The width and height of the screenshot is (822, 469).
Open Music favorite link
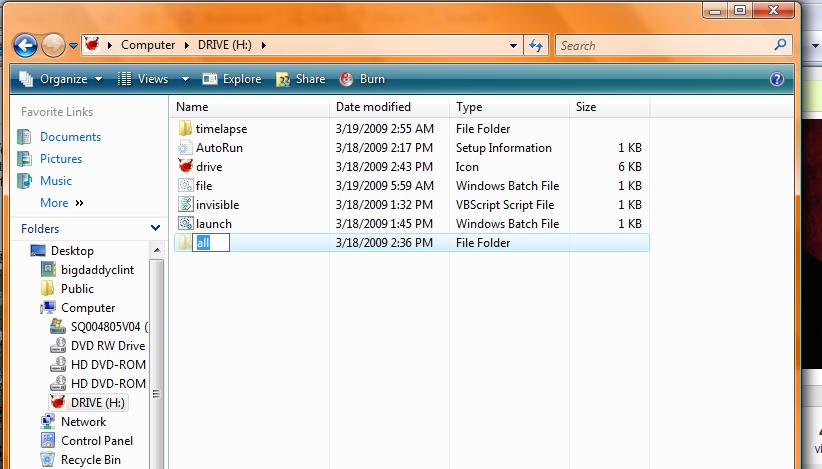click(56, 181)
